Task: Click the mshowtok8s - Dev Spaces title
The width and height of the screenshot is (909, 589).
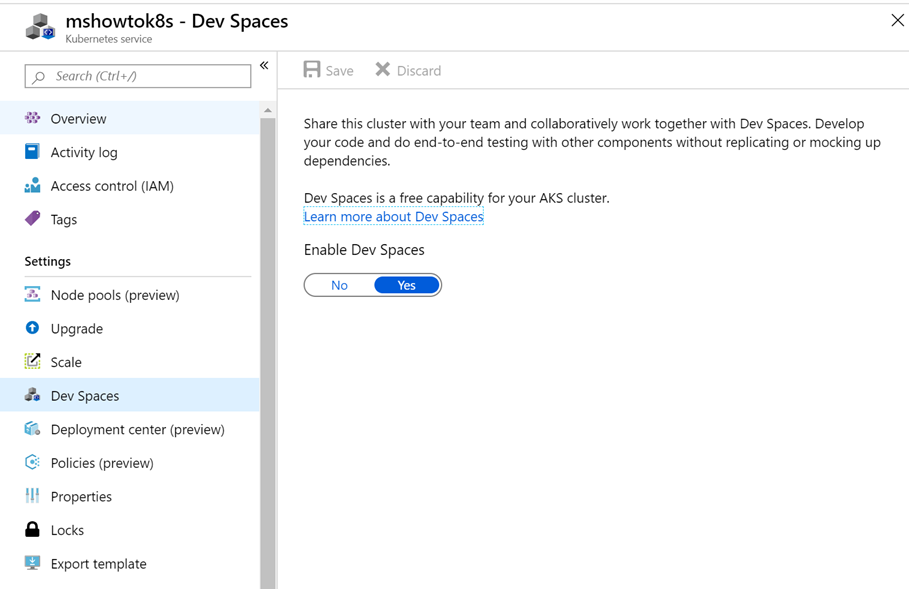Action: [177, 21]
